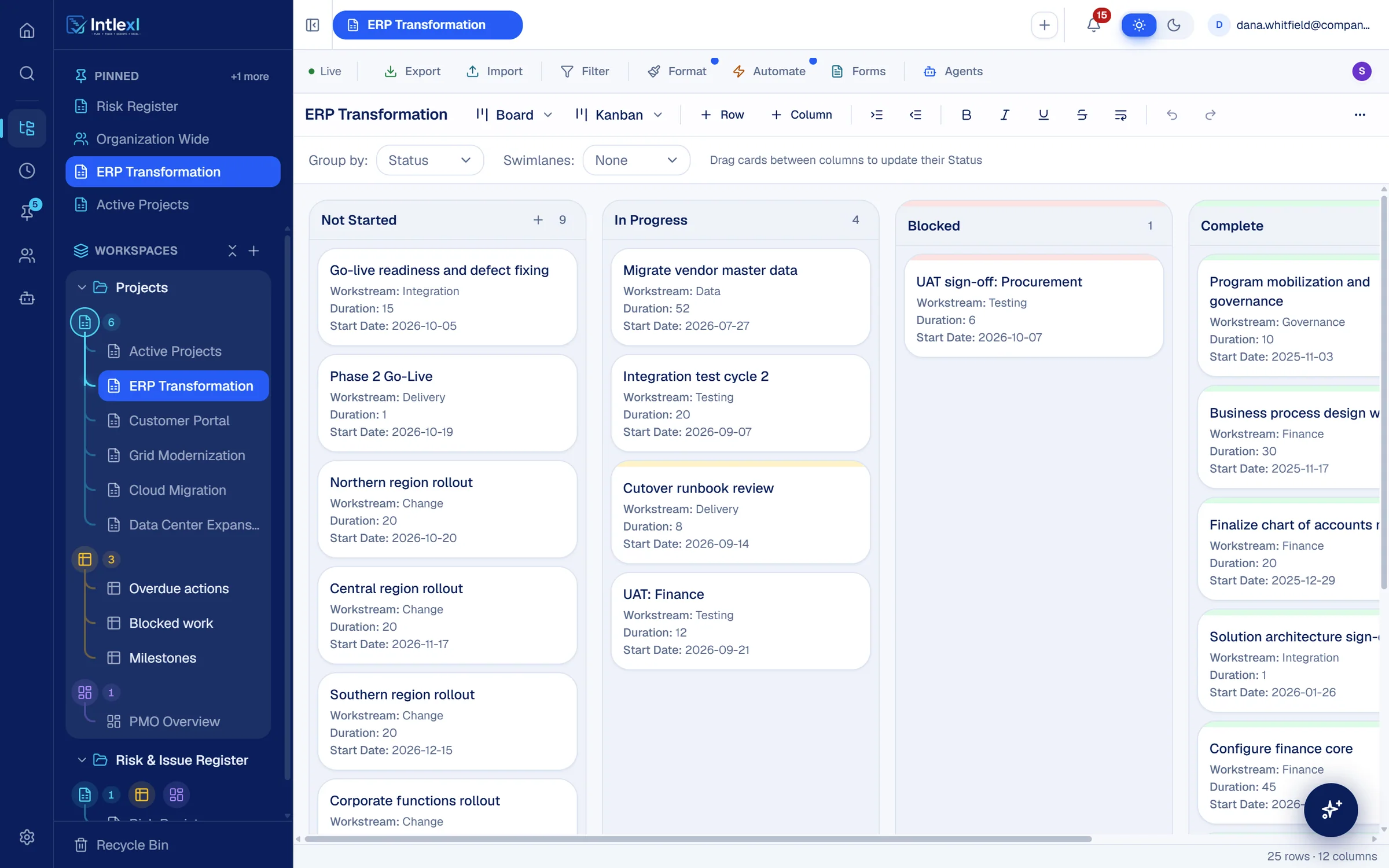Undo the last action
Image resolution: width=1389 pixels, height=868 pixels.
(x=1172, y=115)
